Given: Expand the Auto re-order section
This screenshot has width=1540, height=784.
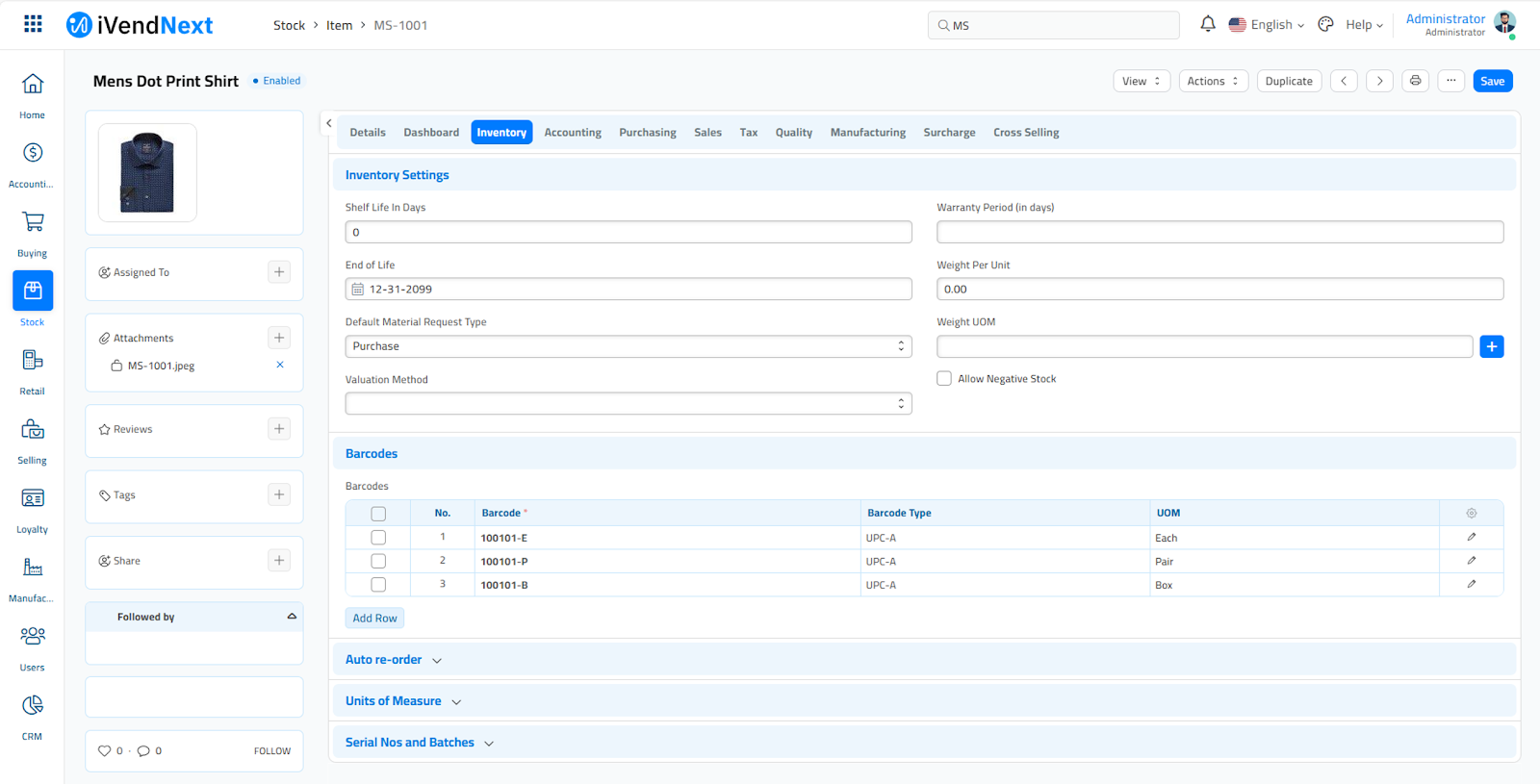Looking at the screenshot, I should point(393,660).
